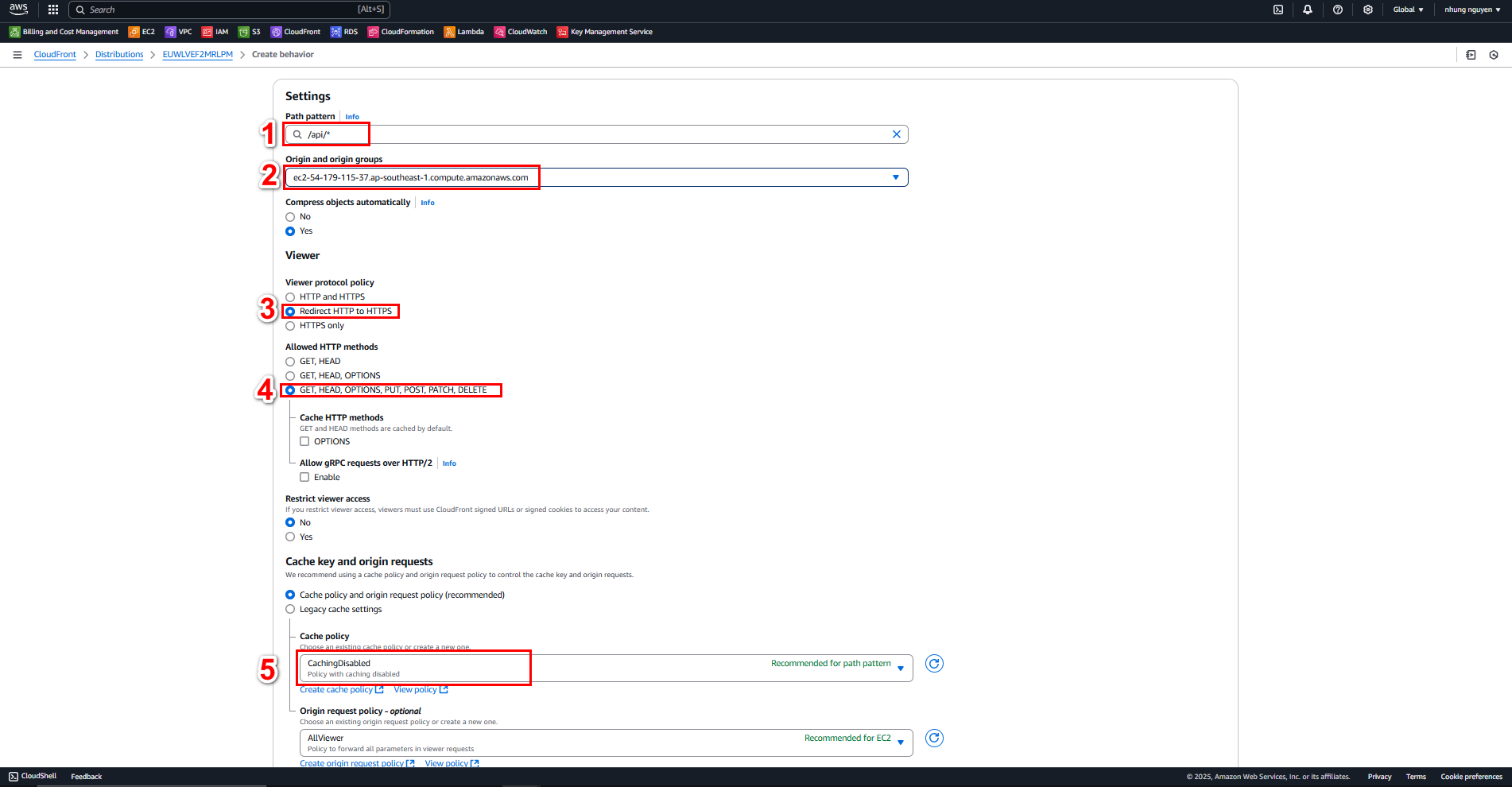Open CloudShell from the top bar icon
1512x787 pixels.
point(1278,10)
